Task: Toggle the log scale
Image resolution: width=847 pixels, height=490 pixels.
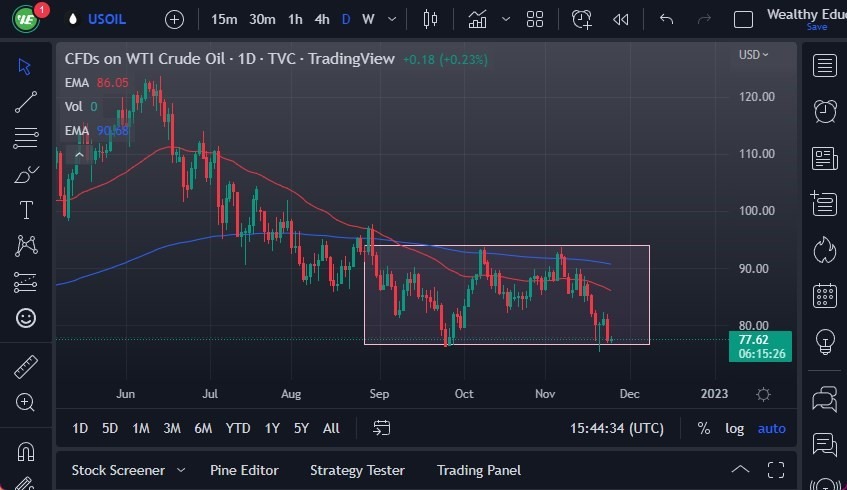Action: point(735,428)
